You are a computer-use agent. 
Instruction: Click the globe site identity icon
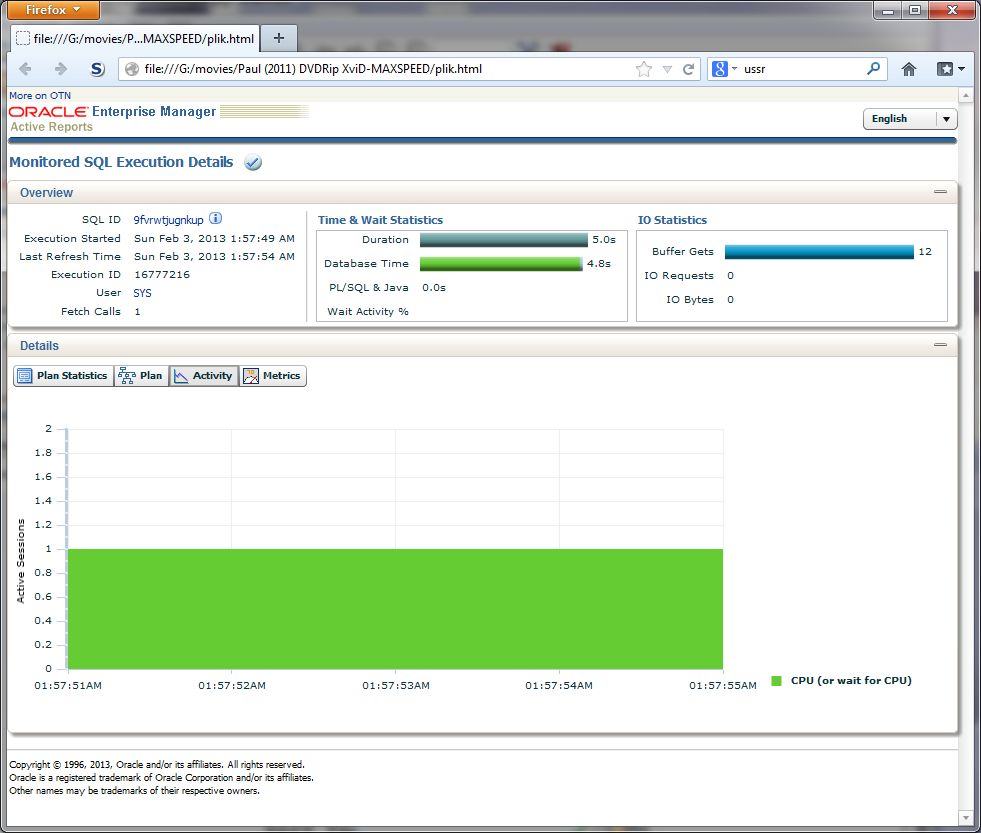pyautogui.click(x=131, y=69)
